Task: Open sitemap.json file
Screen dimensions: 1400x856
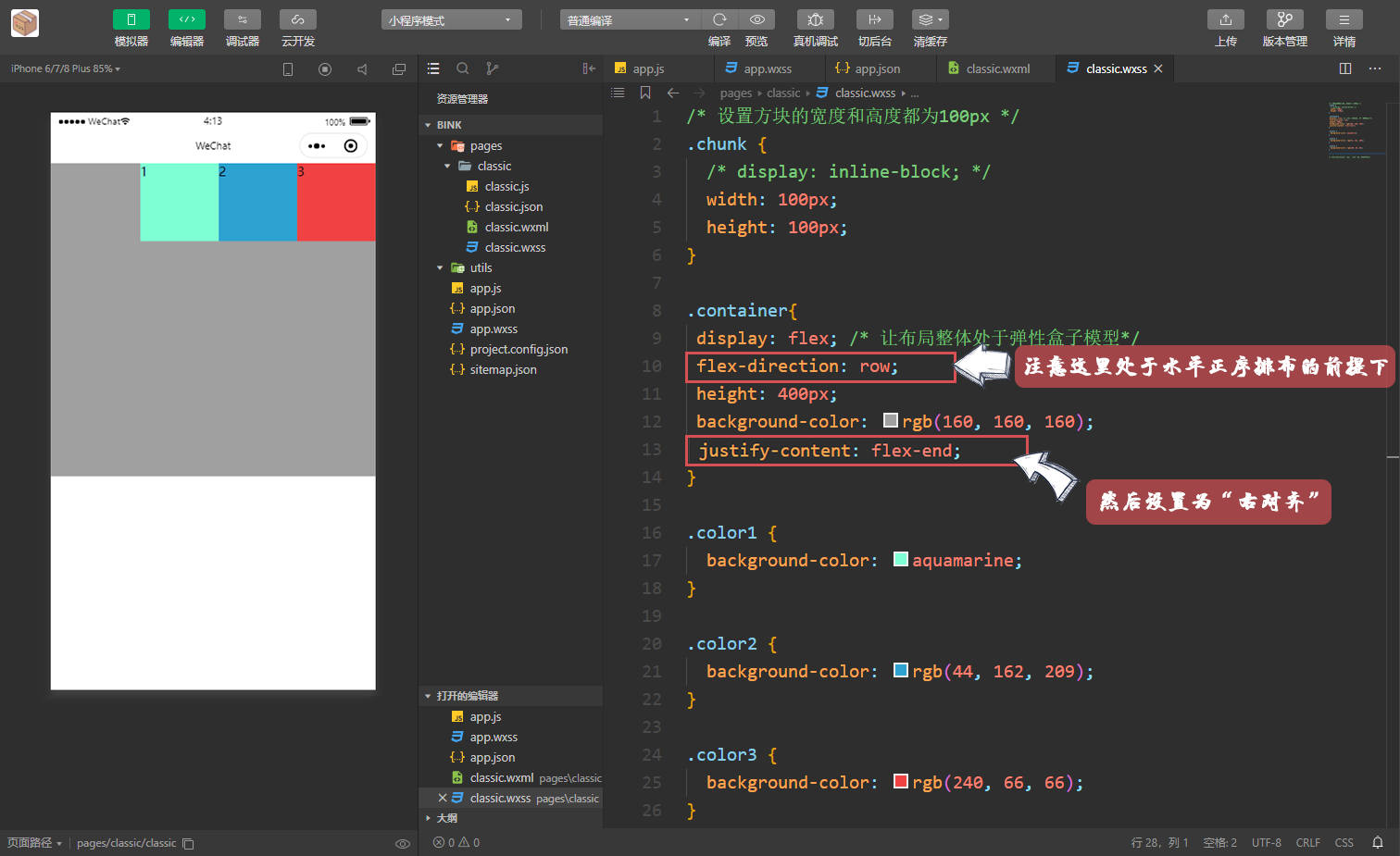Action: pyautogui.click(x=510, y=369)
